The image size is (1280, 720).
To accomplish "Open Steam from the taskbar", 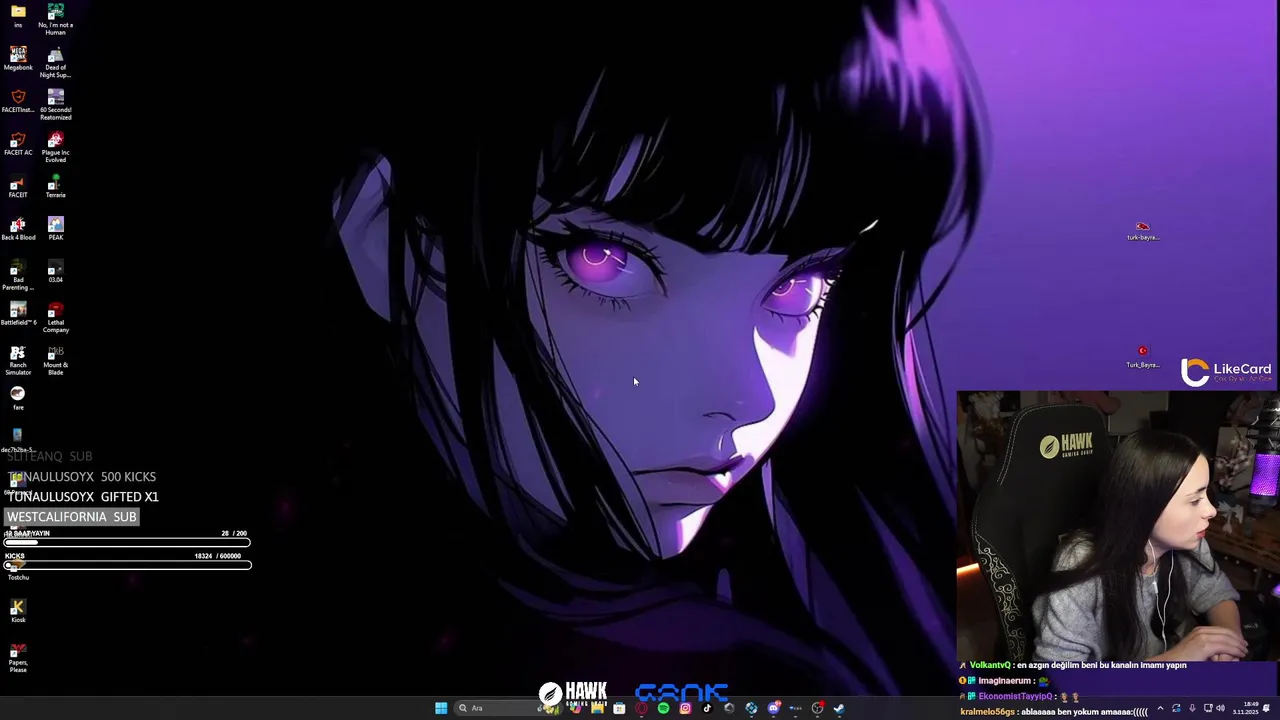I will click(839, 708).
